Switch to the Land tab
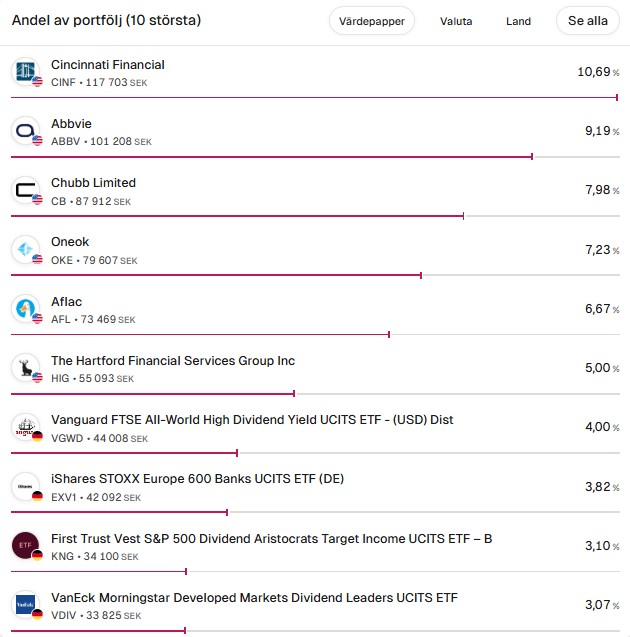Image resolution: width=630 pixels, height=637 pixels. pyautogui.click(x=518, y=21)
